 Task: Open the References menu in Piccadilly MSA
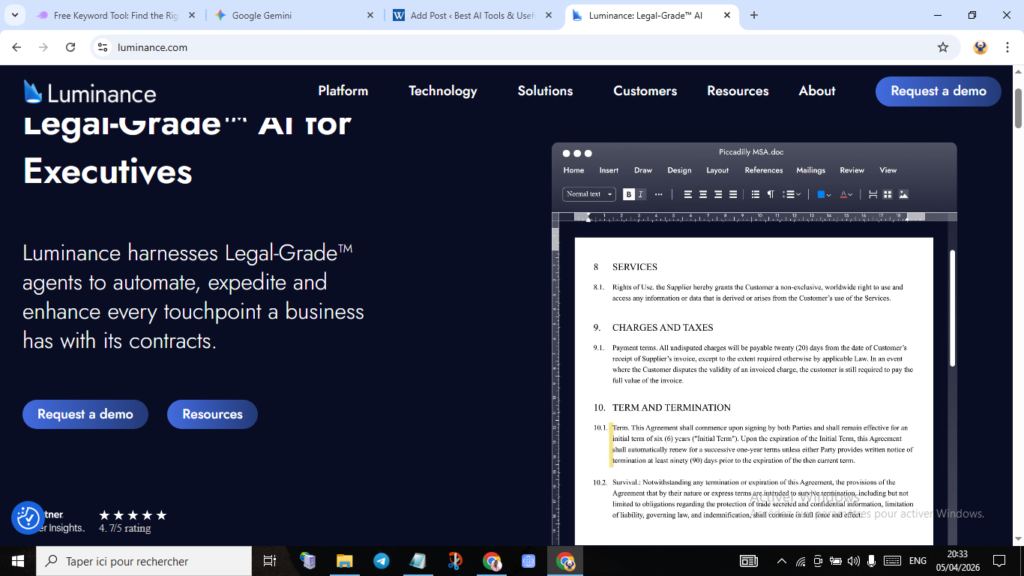(763, 170)
